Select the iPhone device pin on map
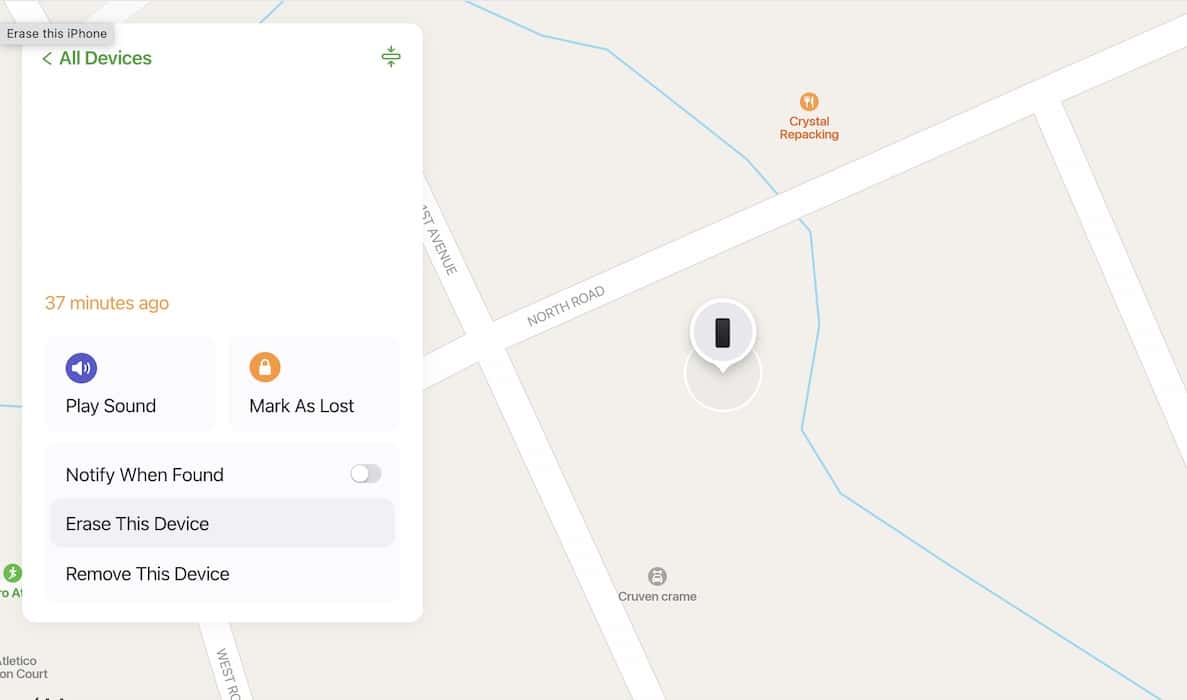Image resolution: width=1187 pixels, height=700 pixels. [722, 333]
